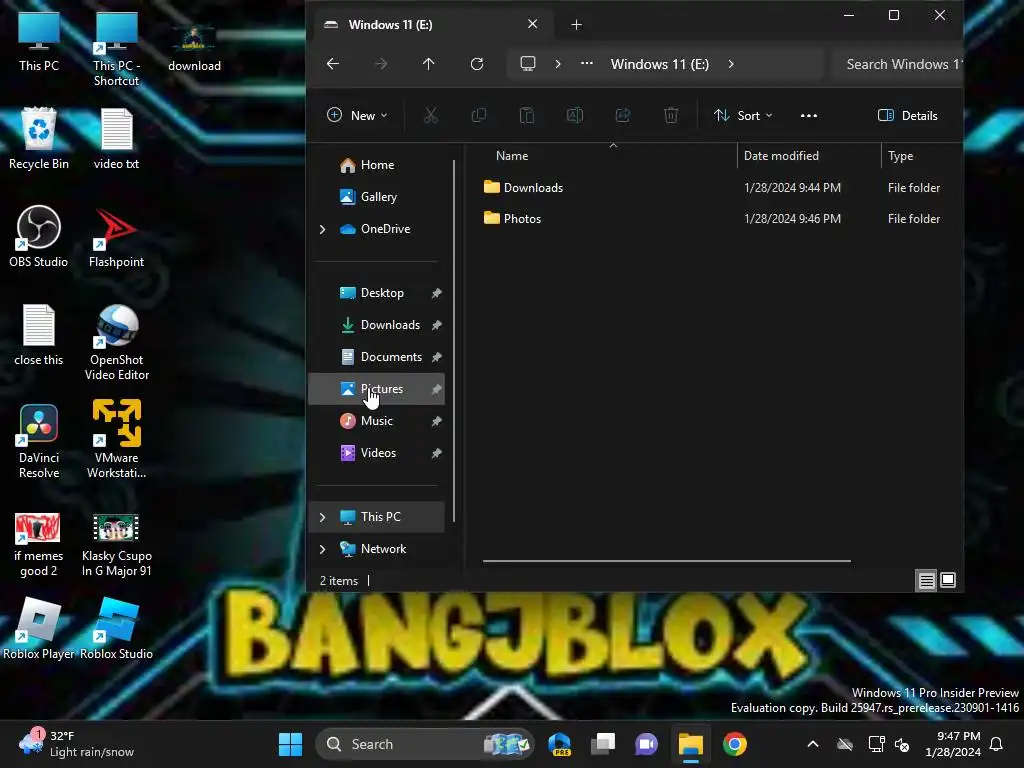
Task: Click the OpenShot Video Editor icon
Action: (x=116, y=342)
